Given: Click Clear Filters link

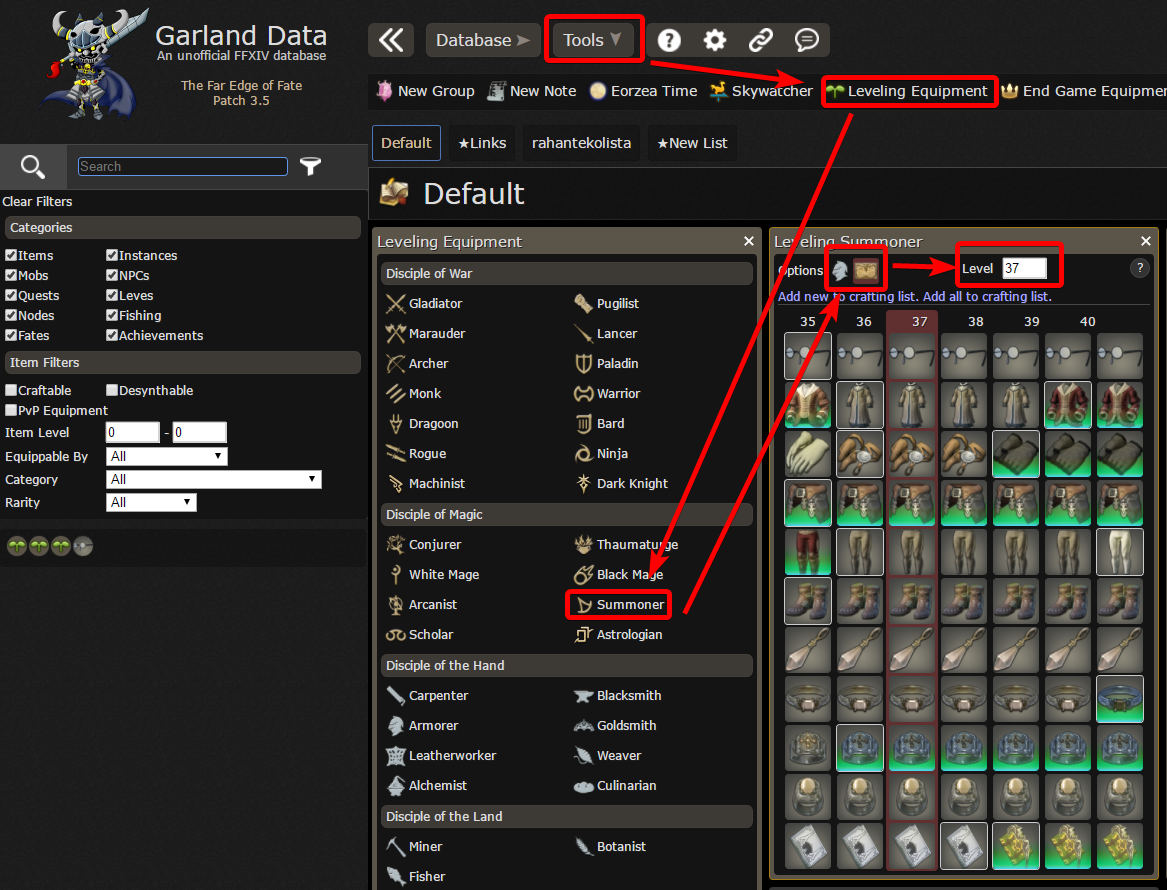Looking at the screenshot, I should 37,202.
